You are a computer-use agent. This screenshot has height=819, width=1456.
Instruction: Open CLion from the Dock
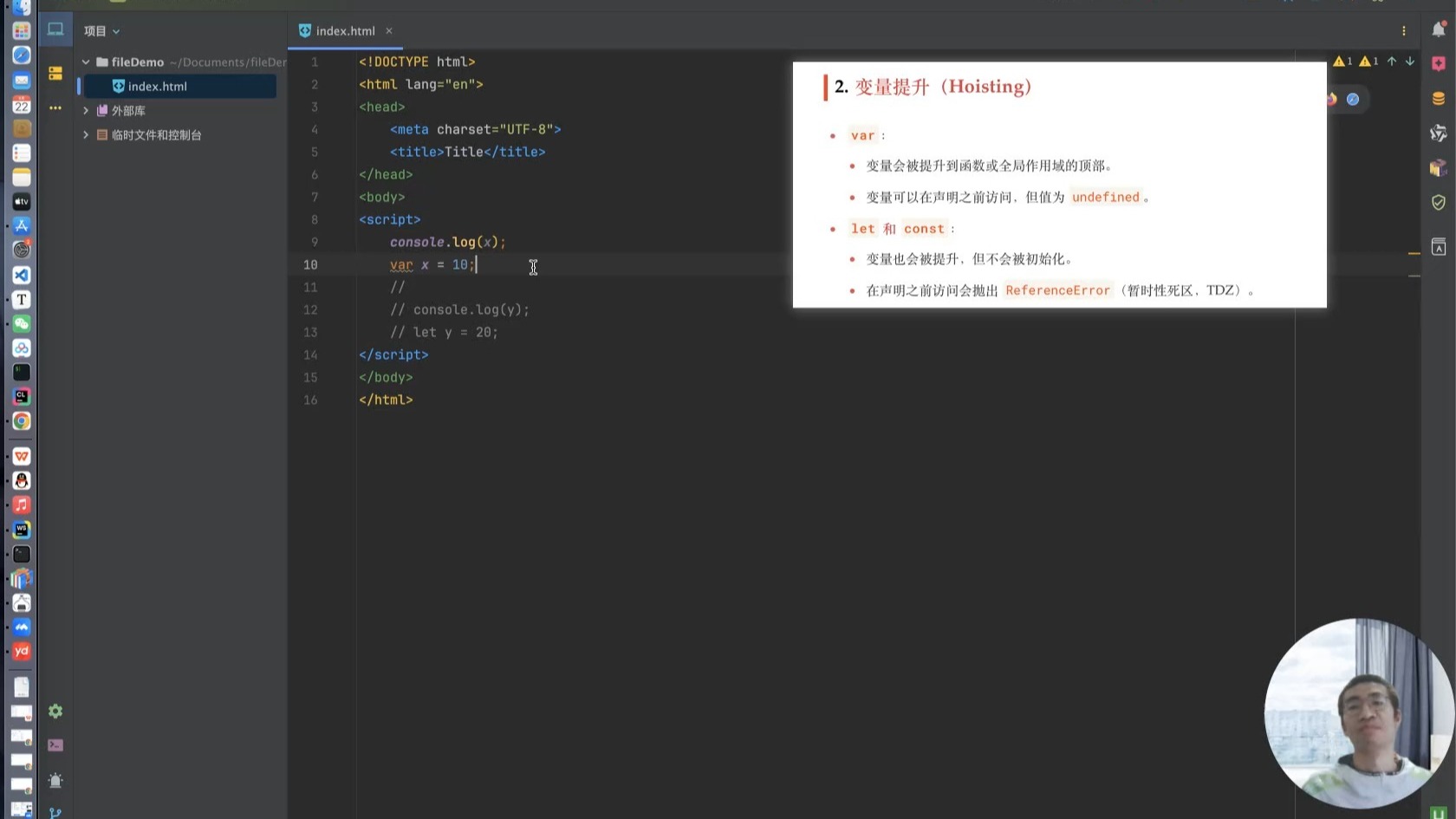point(22,396)
